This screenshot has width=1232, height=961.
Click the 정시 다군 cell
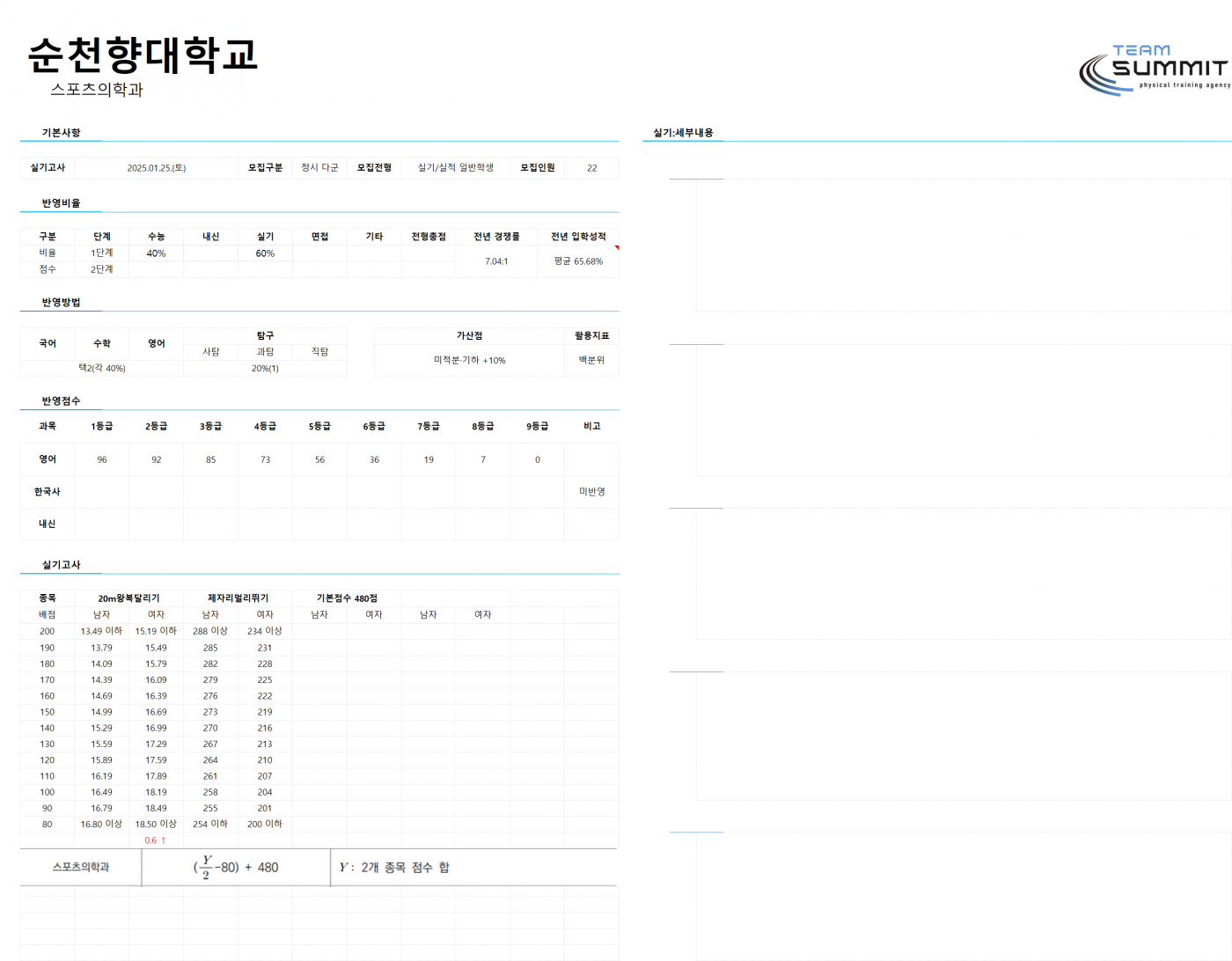319,168
